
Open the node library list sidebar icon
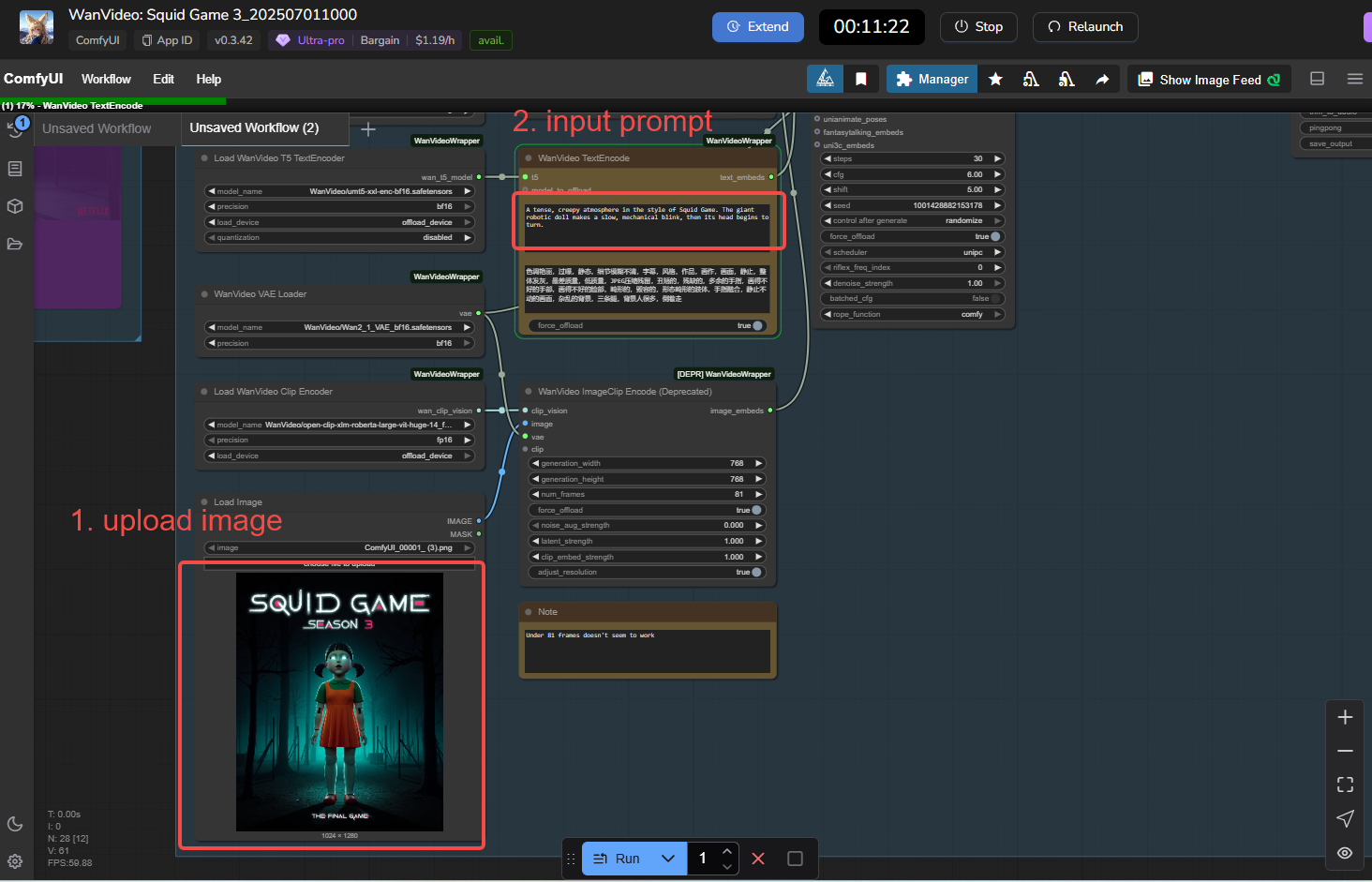pos(15,169)
